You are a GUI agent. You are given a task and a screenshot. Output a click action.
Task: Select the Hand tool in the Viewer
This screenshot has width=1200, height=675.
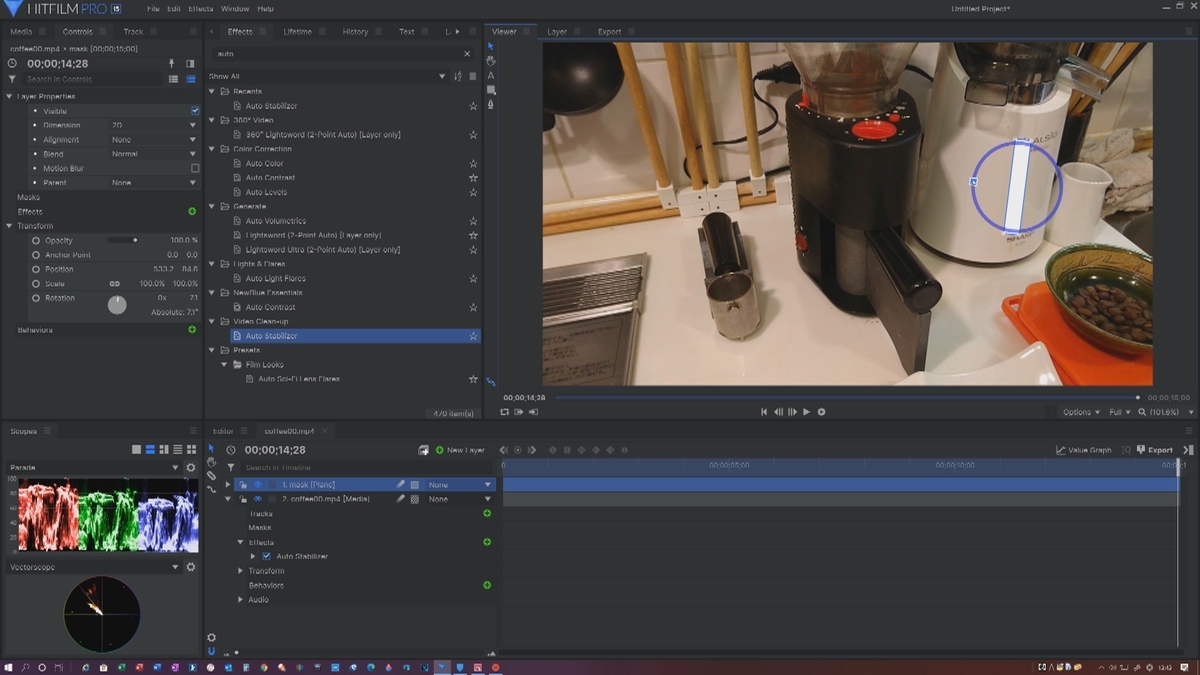[x=491, y=61]
